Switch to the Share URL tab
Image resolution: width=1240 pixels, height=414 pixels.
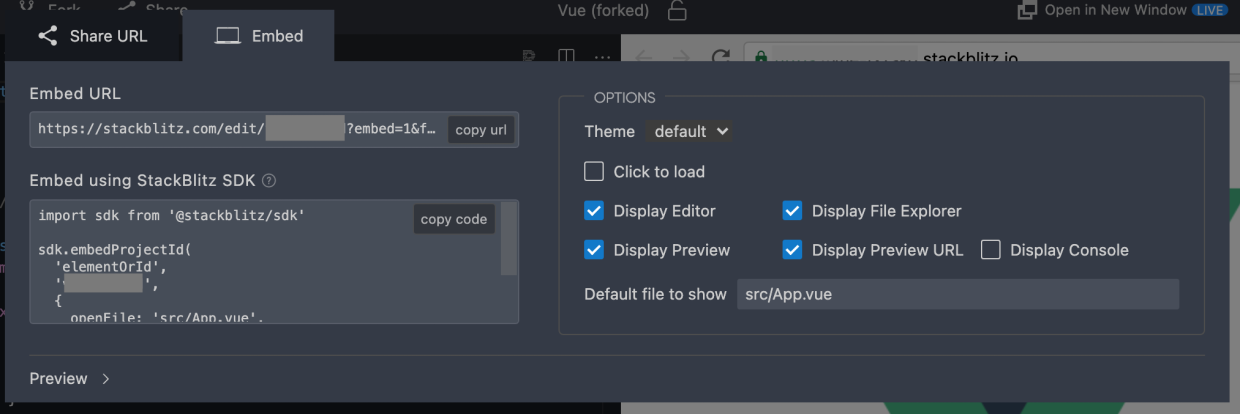pos(92,36)
